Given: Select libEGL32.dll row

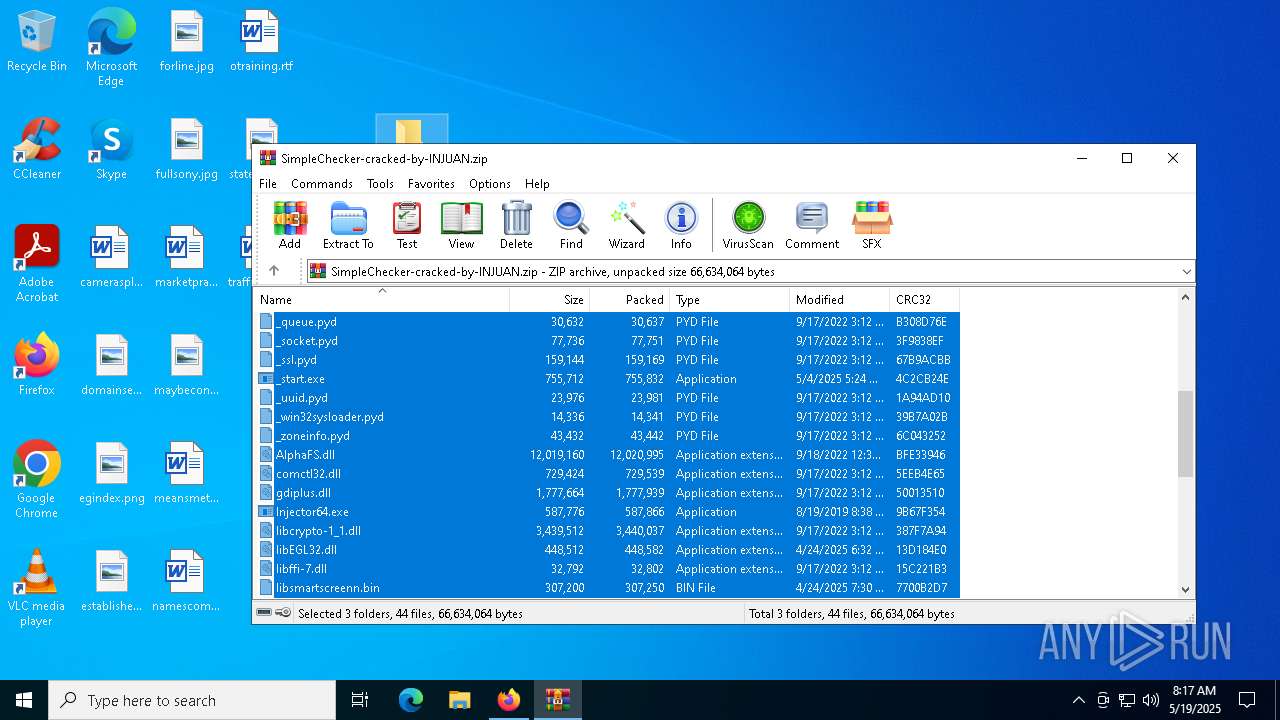Looking at the screenshot, I should [x=607, y=550].
